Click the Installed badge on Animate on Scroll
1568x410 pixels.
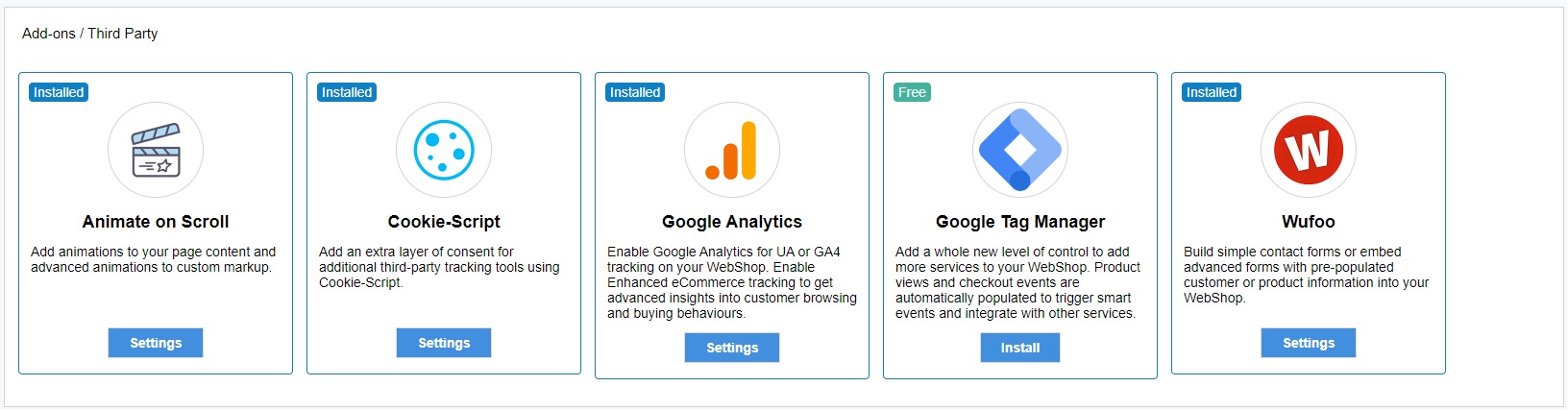(59, 92)
